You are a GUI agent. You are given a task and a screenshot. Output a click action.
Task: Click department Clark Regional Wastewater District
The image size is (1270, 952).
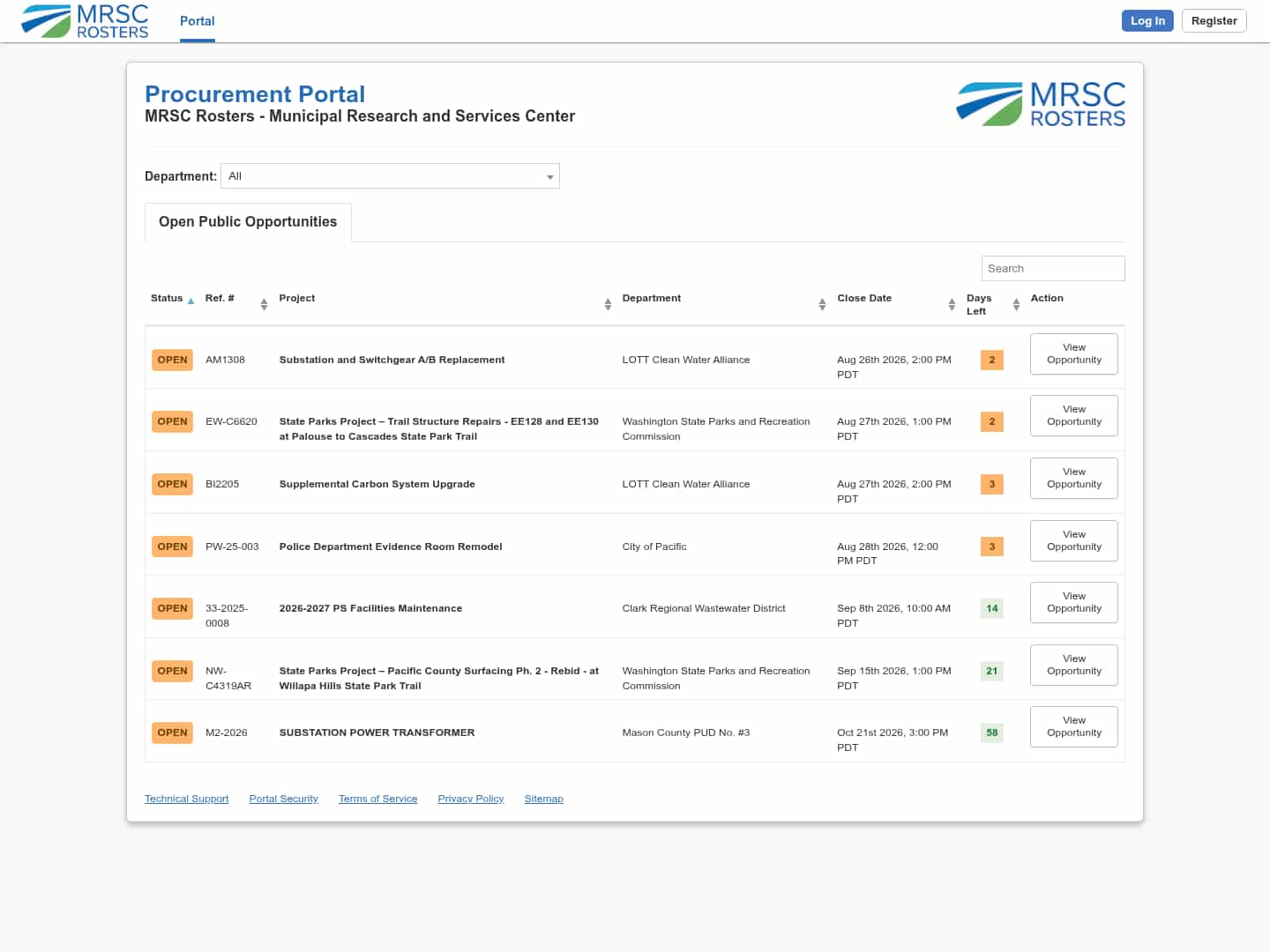coord(704,608)
